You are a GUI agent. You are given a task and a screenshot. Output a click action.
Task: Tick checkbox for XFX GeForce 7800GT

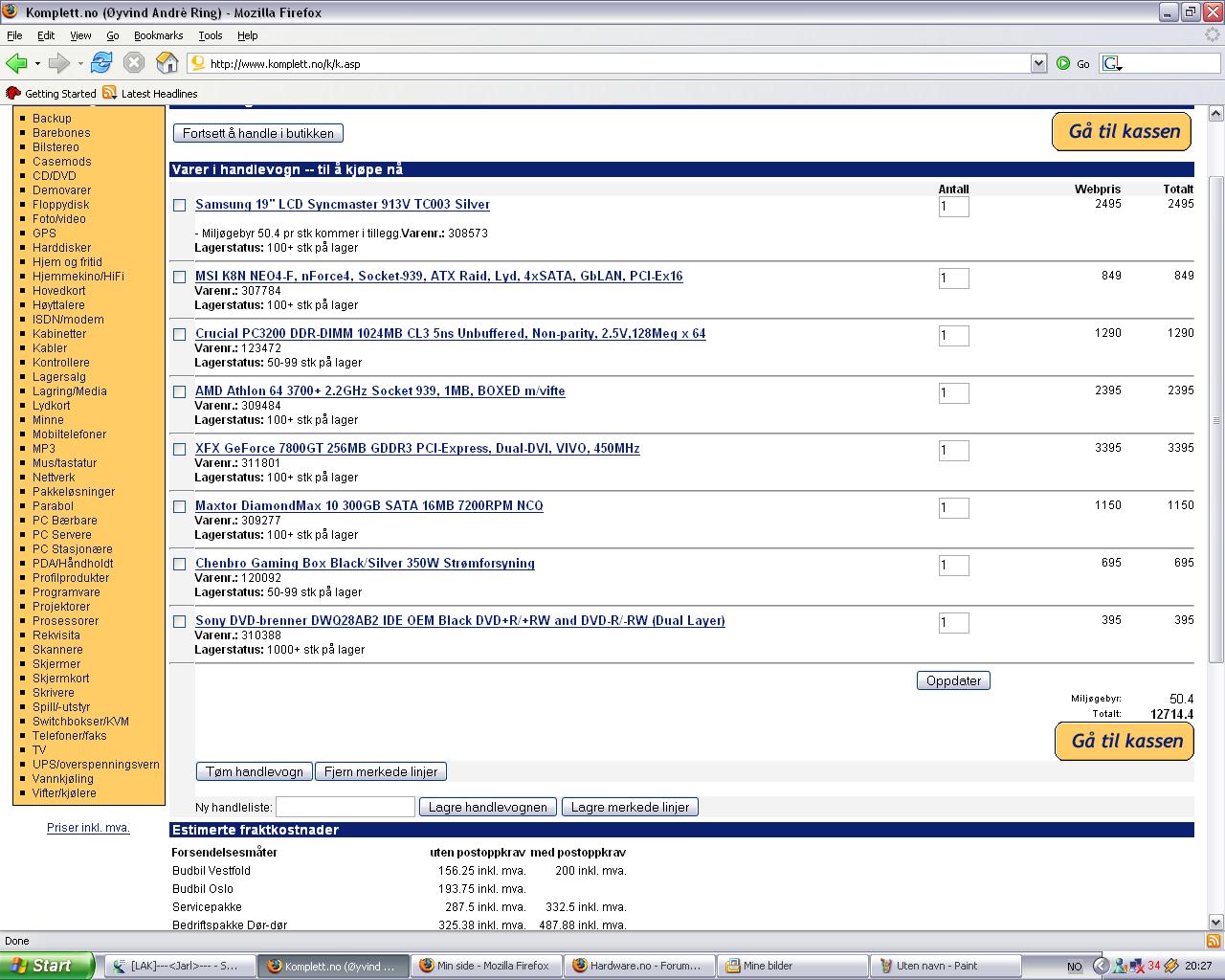click(x=179, y=449)
